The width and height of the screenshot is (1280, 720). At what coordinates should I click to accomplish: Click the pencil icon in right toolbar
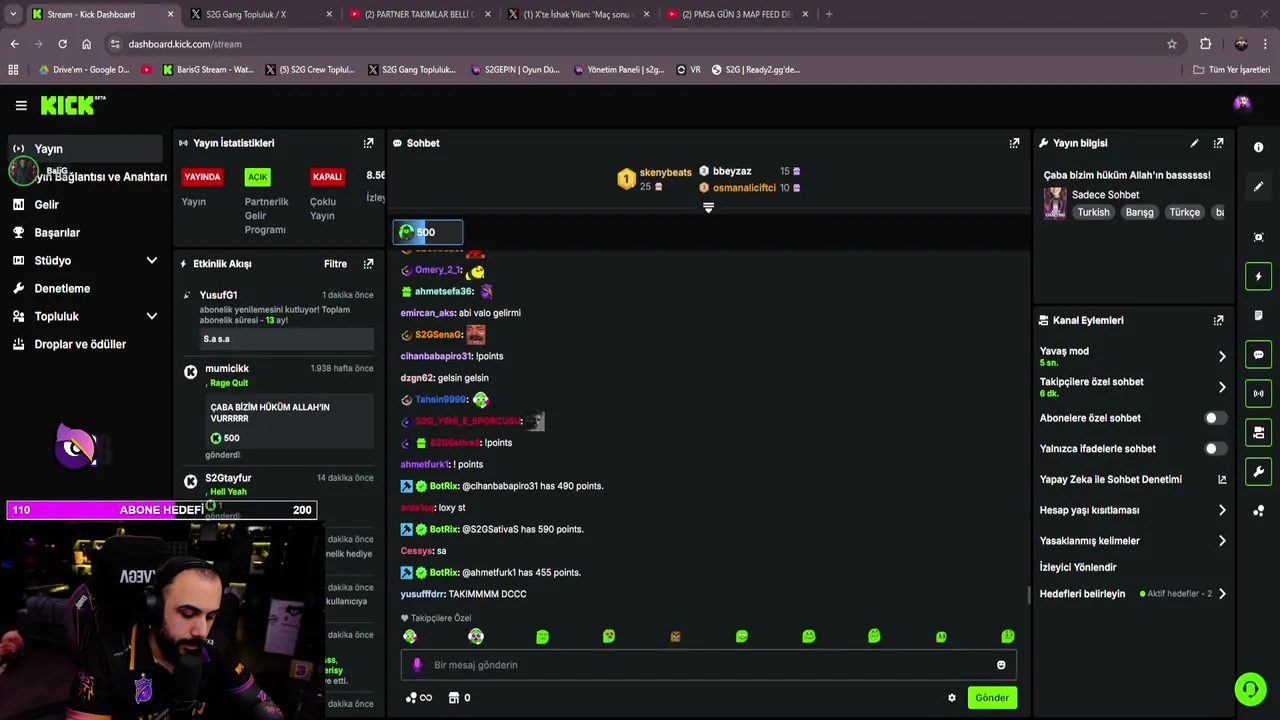[1258, 187]
